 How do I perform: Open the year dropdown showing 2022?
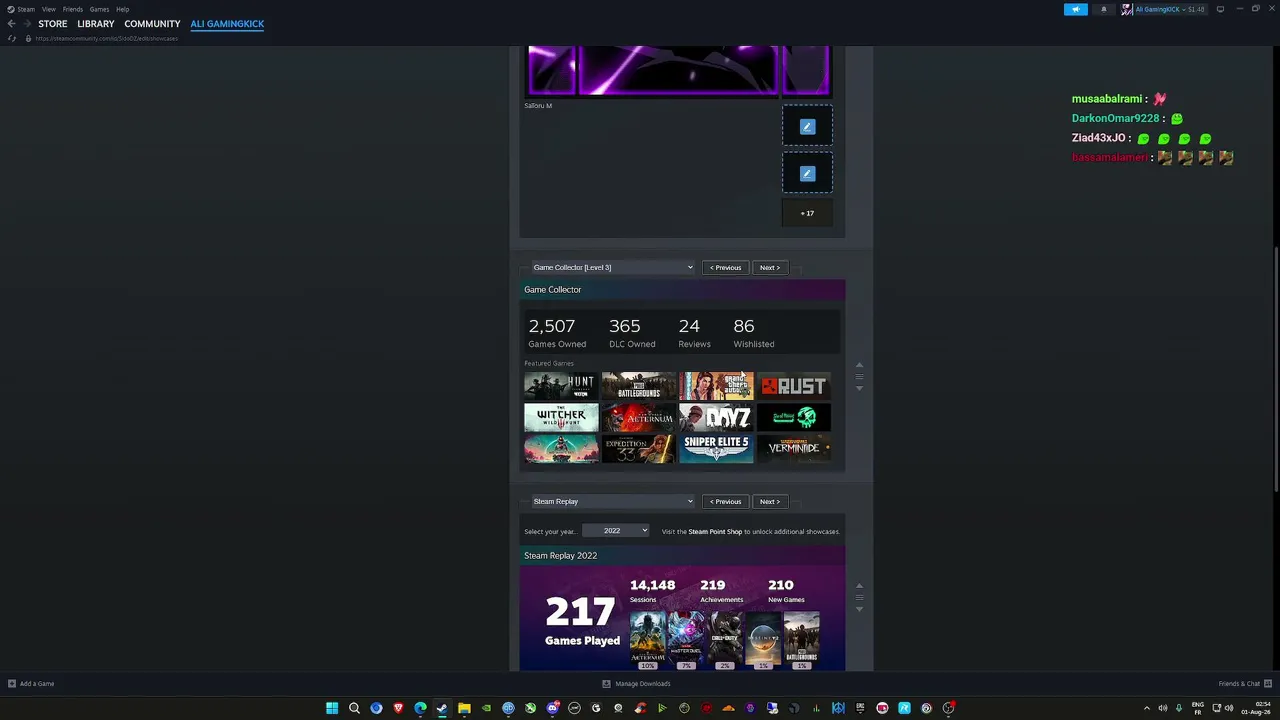615,531
